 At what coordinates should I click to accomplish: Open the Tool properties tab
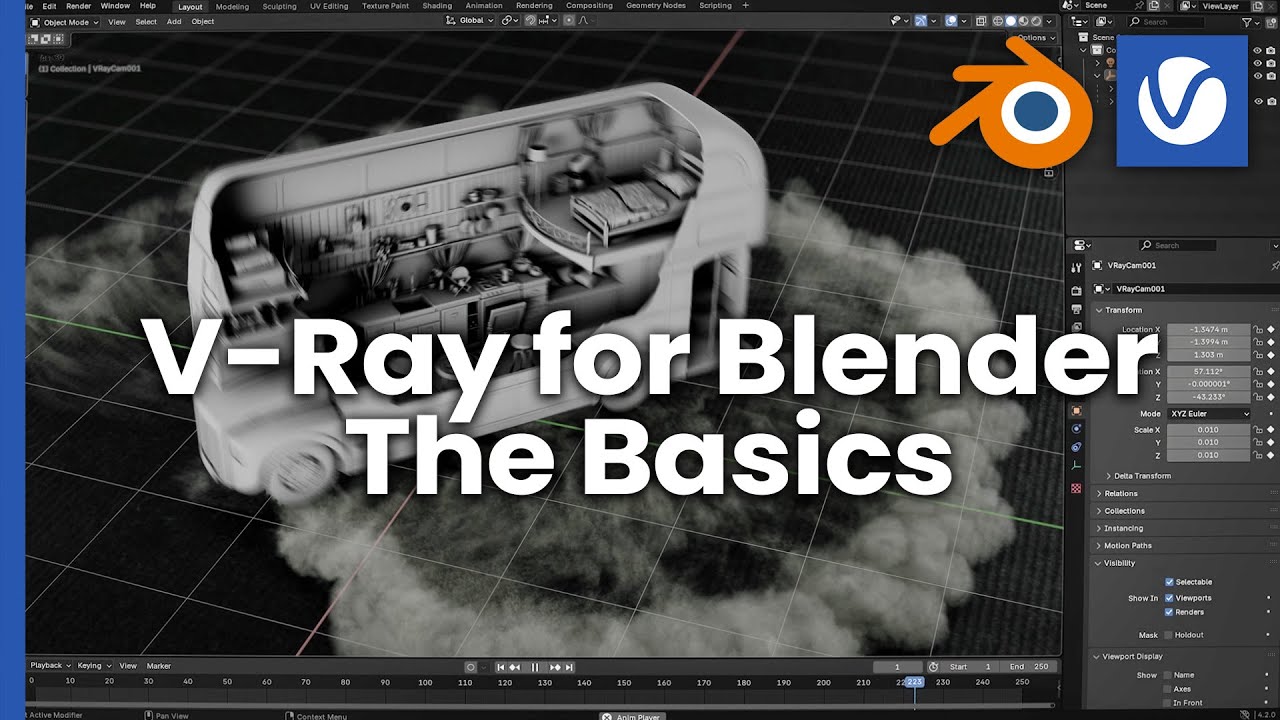[1076, 267]
